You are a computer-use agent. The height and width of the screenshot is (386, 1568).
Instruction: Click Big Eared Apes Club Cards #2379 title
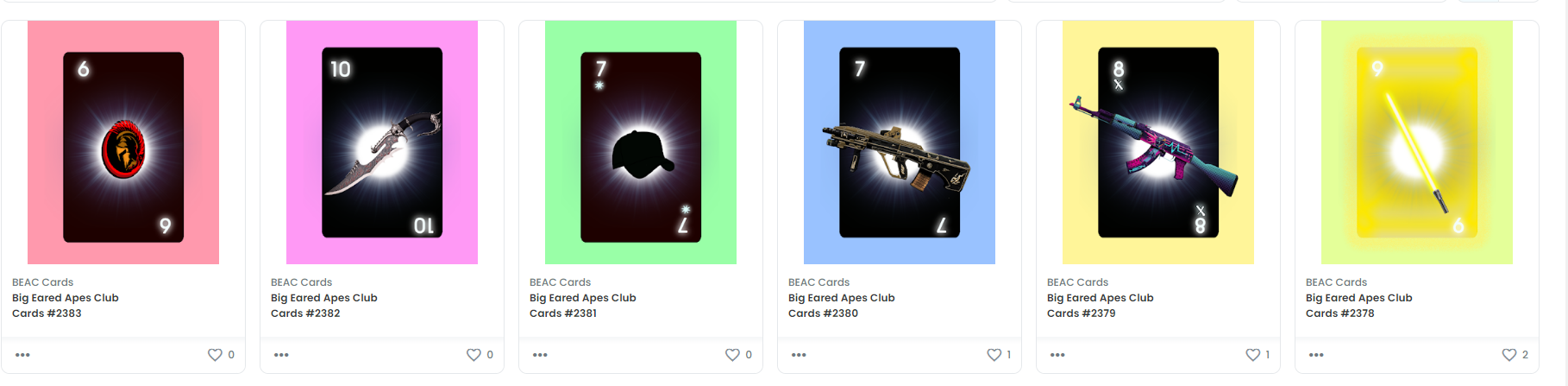click(x=1100, y=306)
